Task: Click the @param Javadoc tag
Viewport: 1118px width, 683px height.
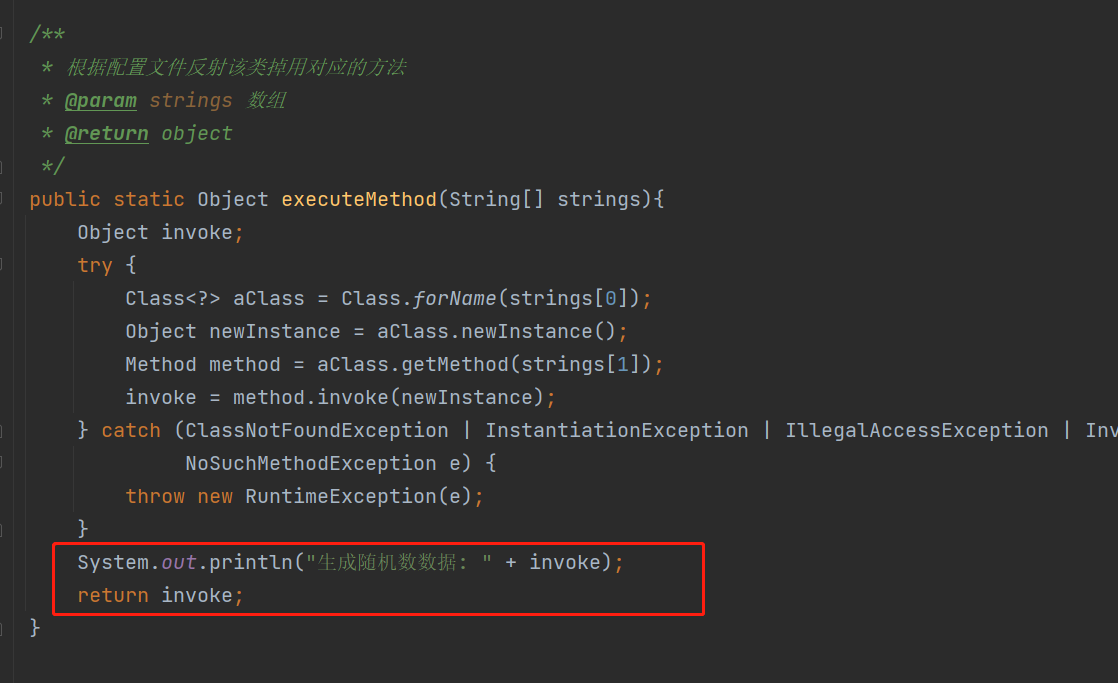Action: point(100,100)
